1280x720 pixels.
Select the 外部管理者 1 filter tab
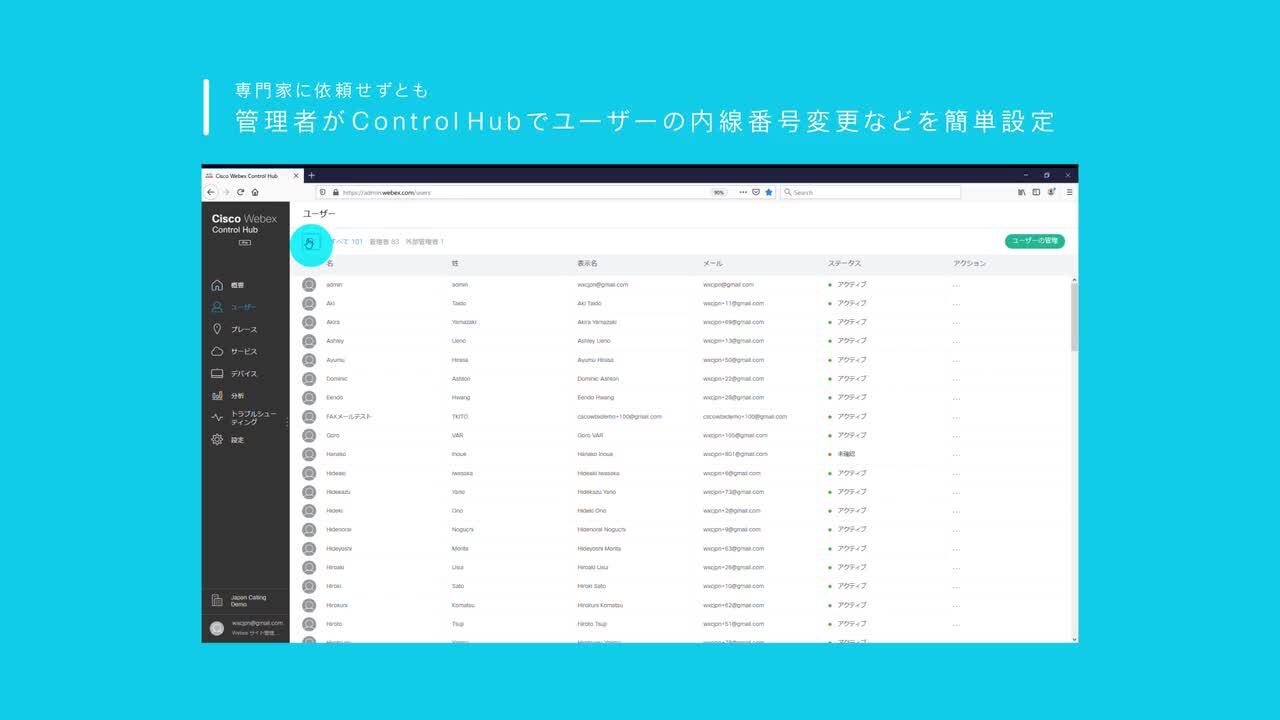[425, 241]
